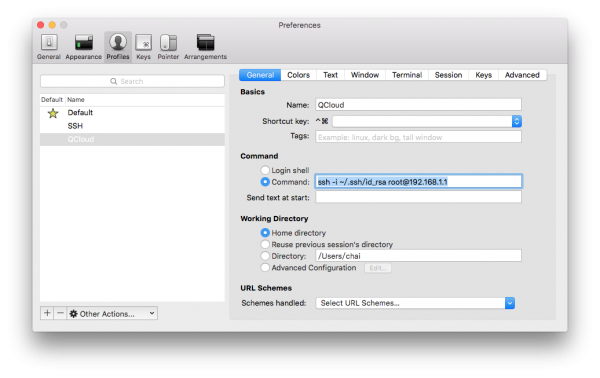Switch to the Window tab
This screenshot has height=378, width=600.
point(365,75)
